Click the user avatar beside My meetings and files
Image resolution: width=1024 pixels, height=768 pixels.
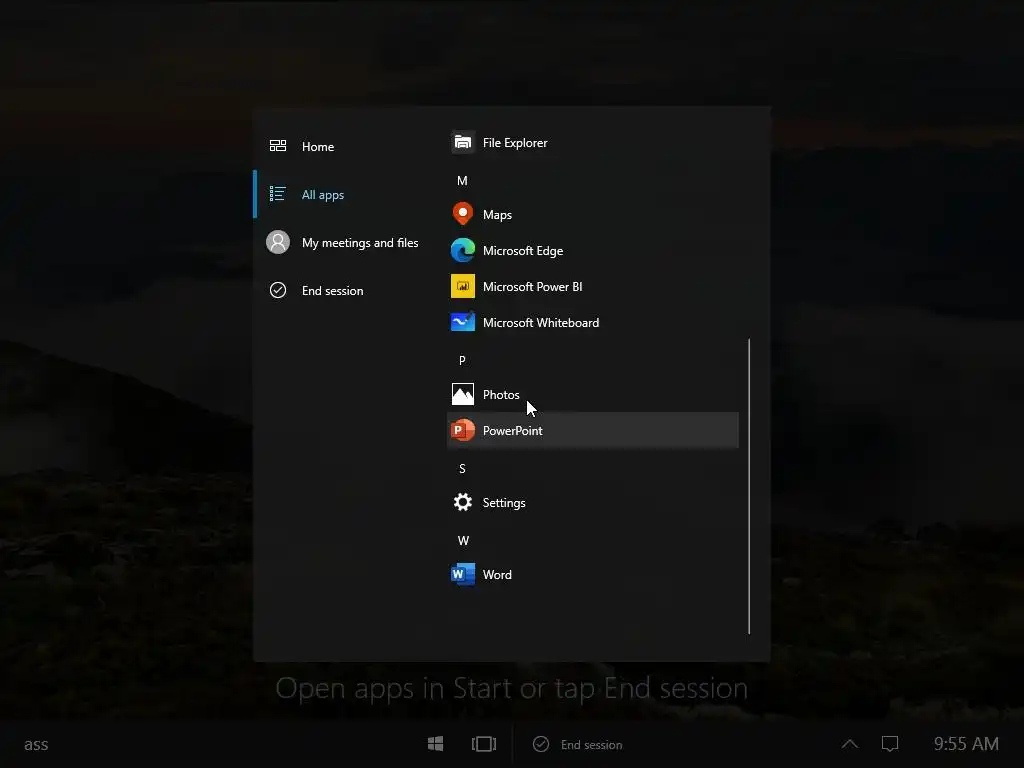[x=278, y=242]
